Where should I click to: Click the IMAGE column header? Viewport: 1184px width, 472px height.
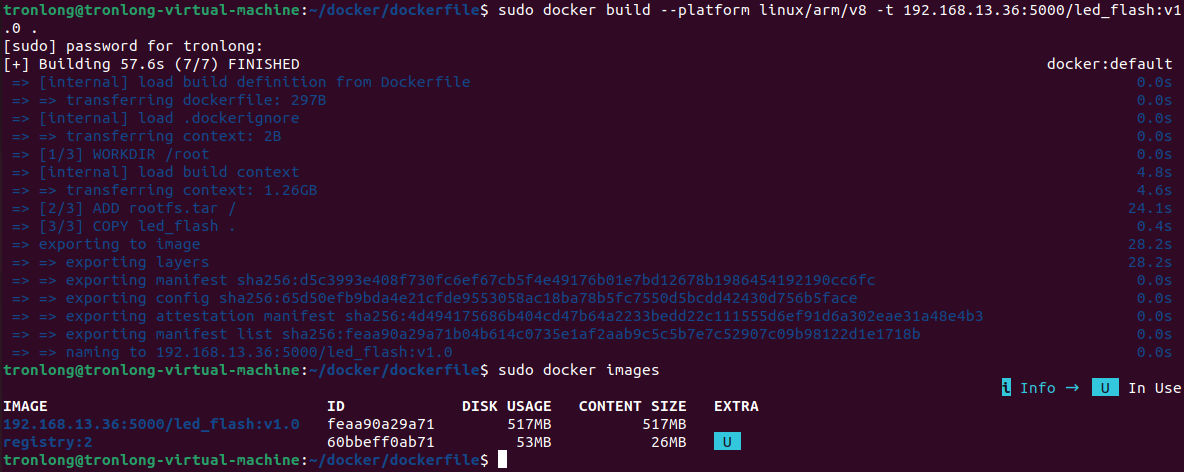[26, 406]
